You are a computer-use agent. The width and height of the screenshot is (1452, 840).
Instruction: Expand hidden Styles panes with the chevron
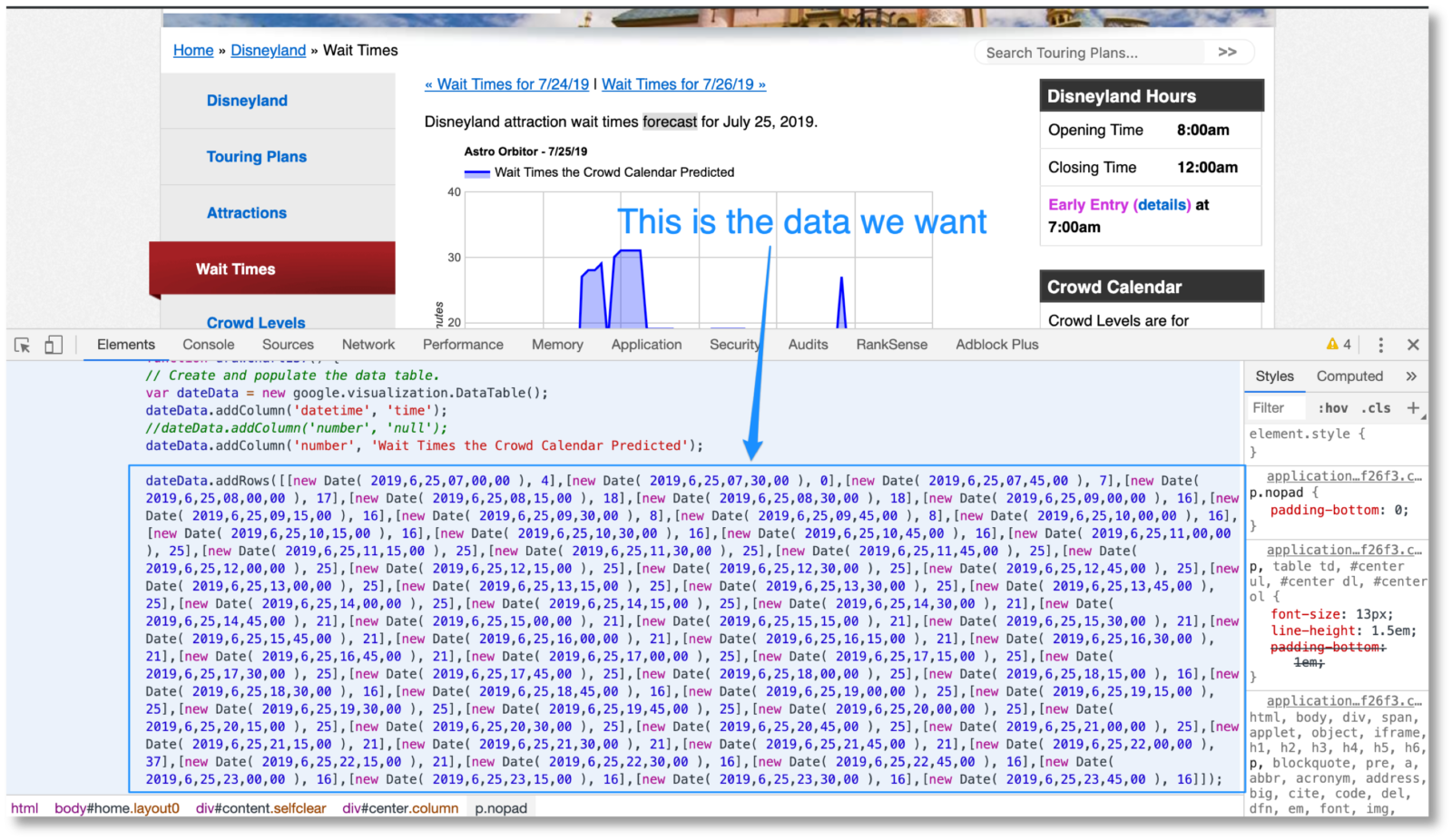coord(1411,375)
